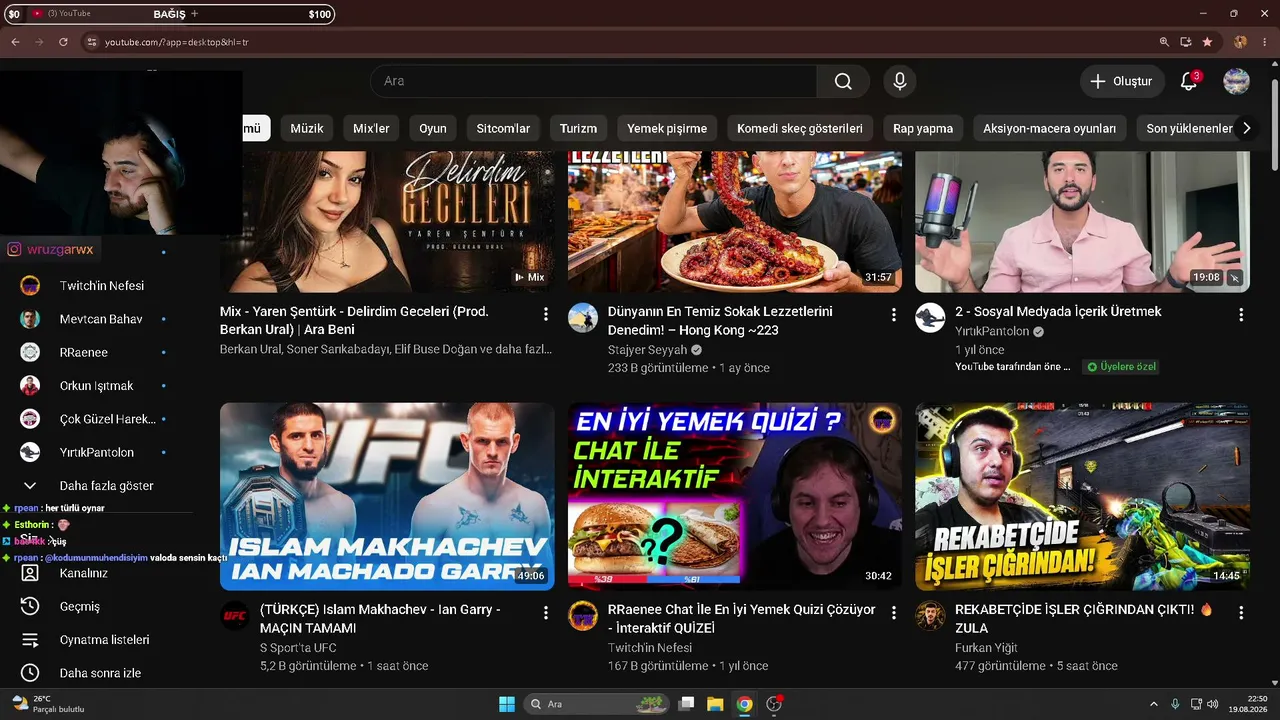Open Chrome's three-dot menu
1280x720 pixels.
pyautogui.click(x=1266, y=42)
